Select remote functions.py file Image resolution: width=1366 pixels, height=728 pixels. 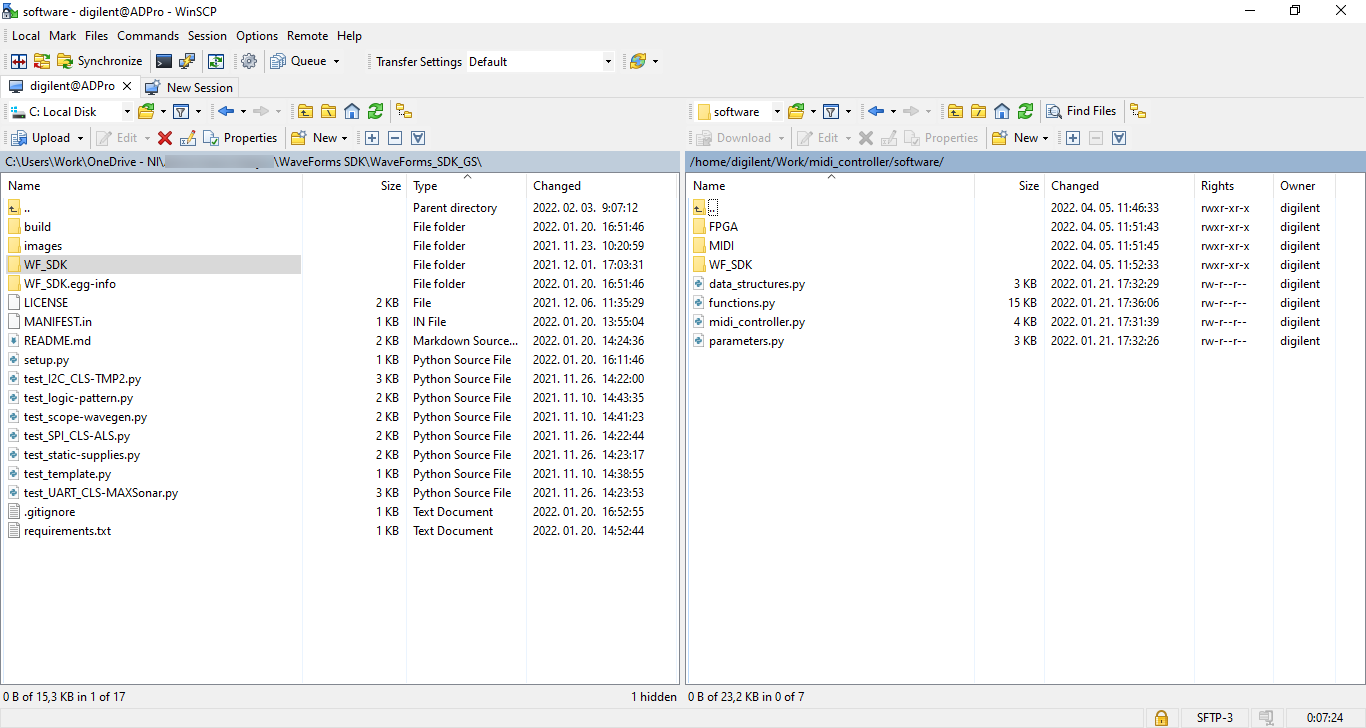[742, 303]
